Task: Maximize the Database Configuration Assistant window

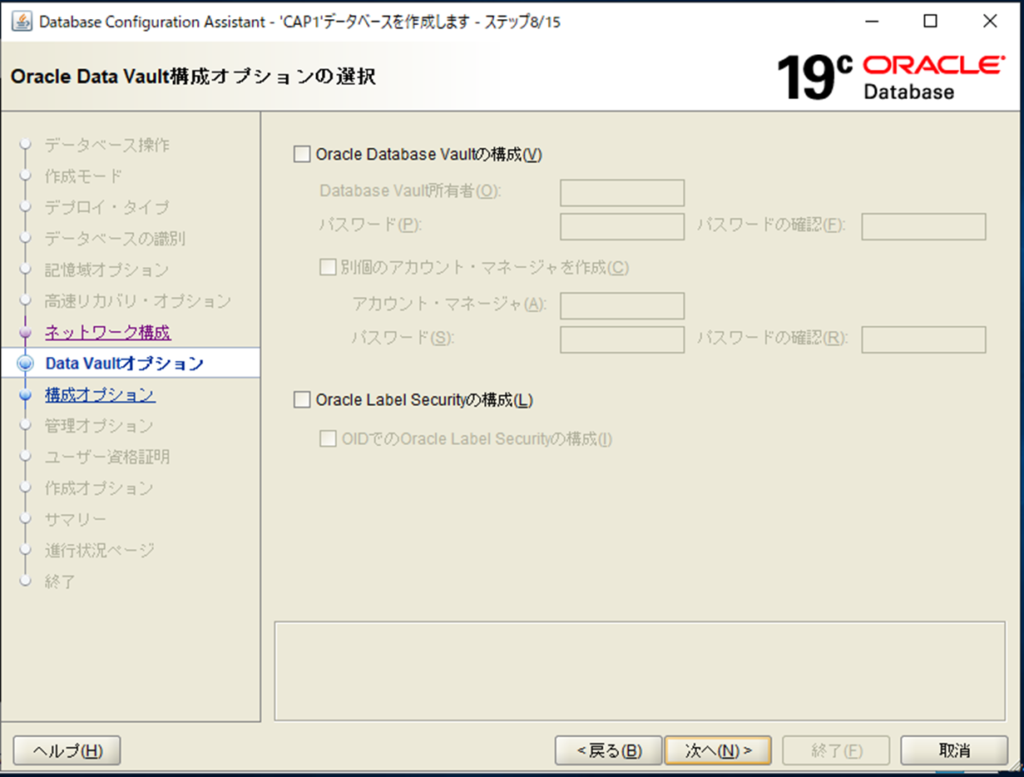Action: coord(930,22)
